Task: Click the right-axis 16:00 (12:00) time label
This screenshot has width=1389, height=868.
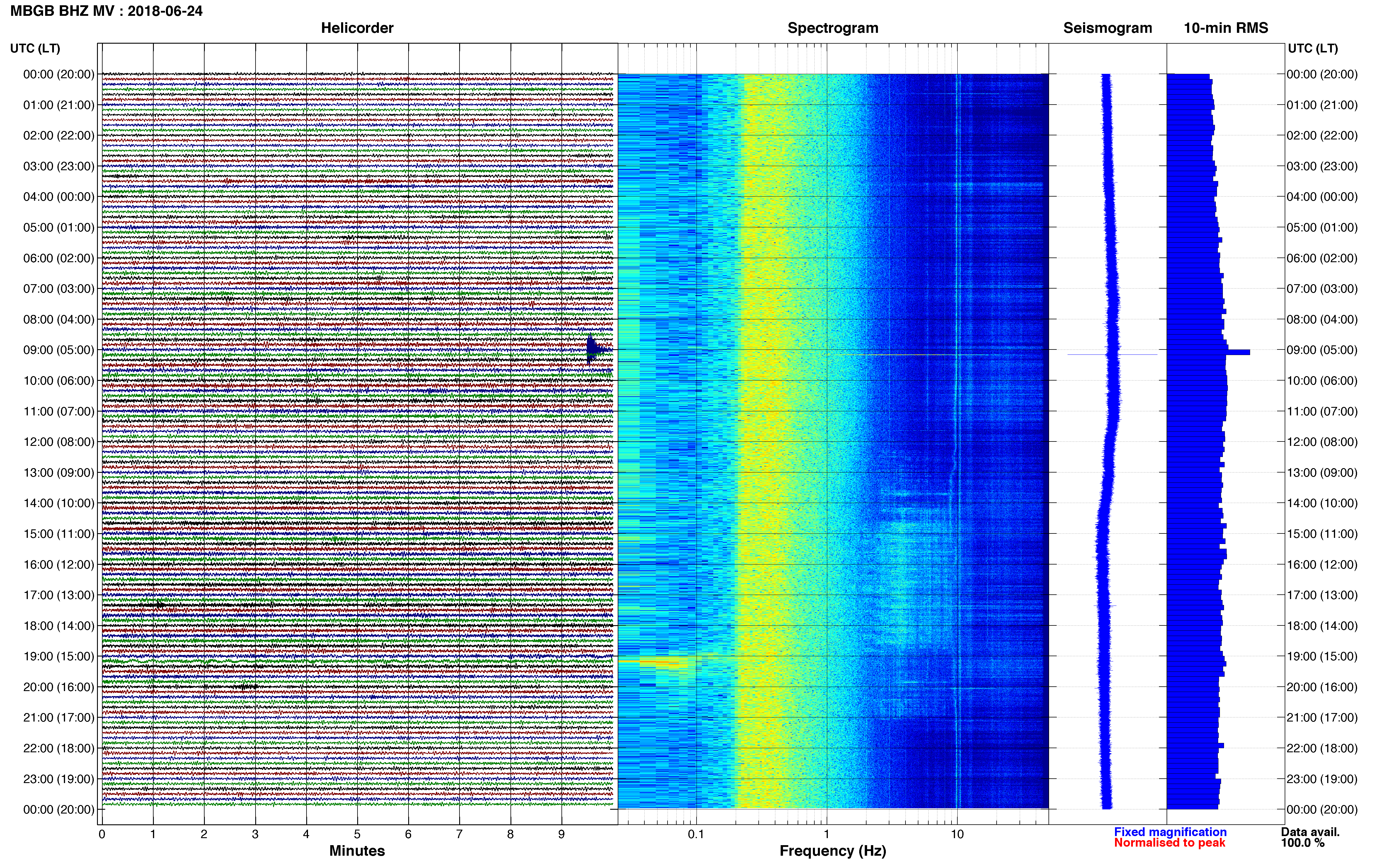Action: 1322,564
